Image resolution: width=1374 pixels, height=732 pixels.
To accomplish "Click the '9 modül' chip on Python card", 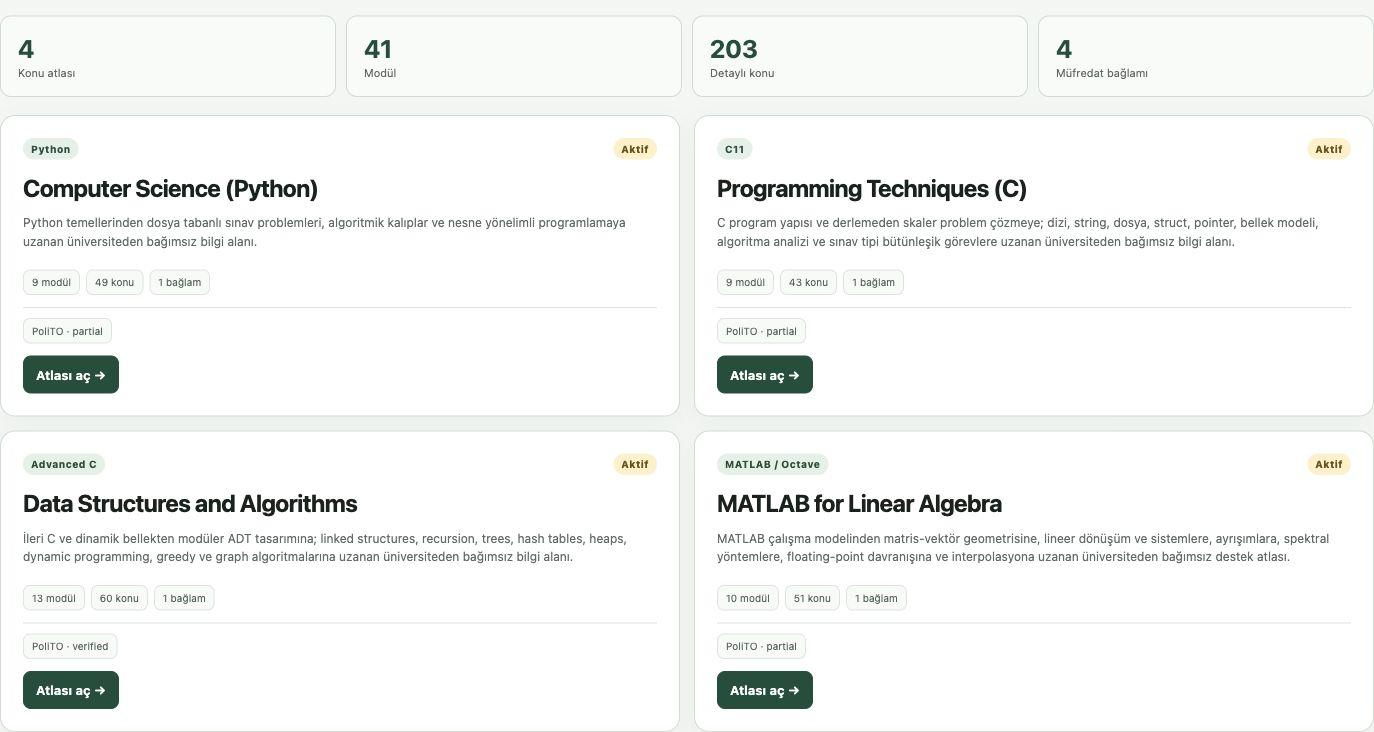I will point(51,282).
